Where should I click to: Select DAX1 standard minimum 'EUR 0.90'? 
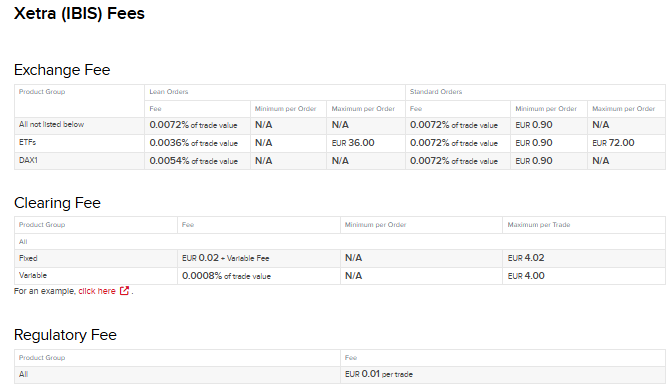(534, 161)
